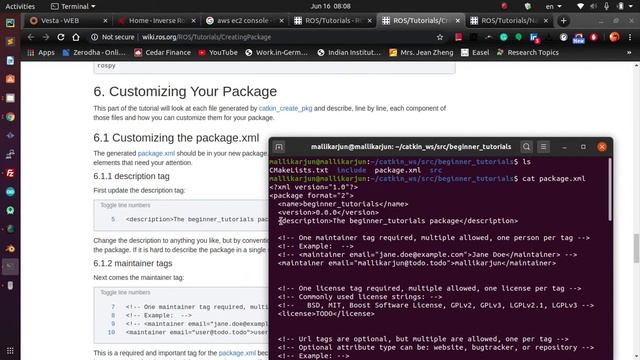Click the 'Not secure' site info indicator
This screenshot has height=360, width=640.
click(x=113, y=37)
